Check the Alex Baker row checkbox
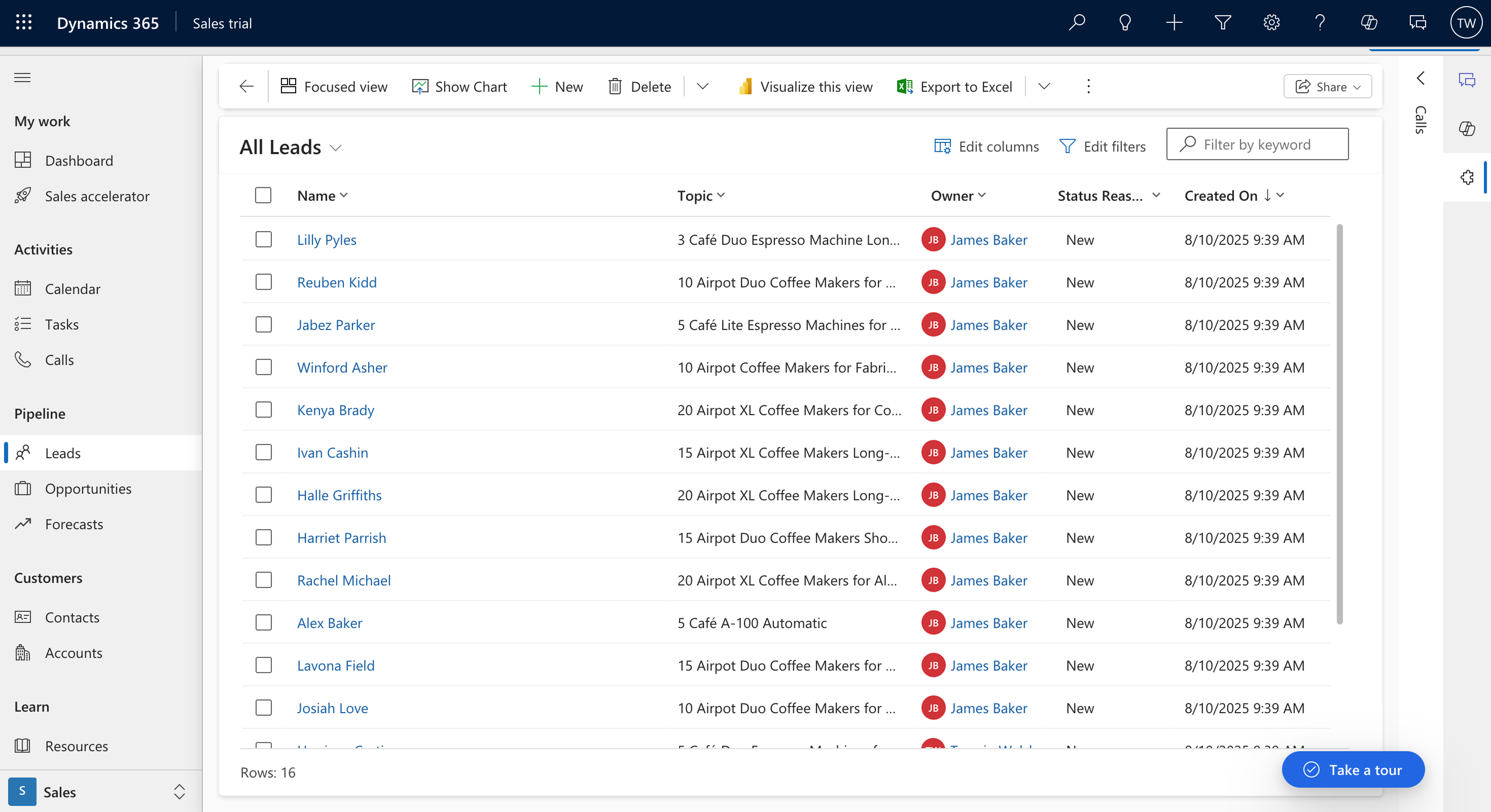This screenshot has height=812, width=1491. 264,623
